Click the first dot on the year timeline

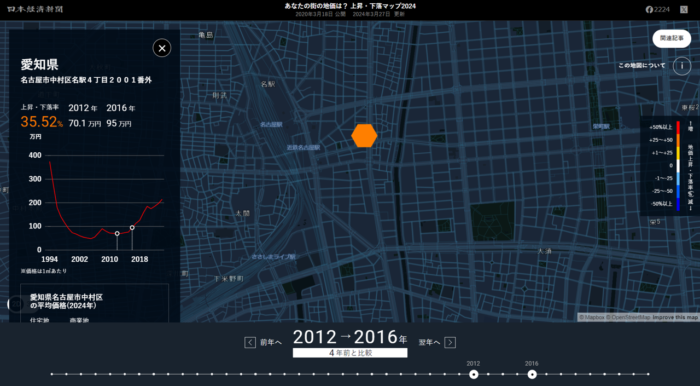tap(52, 374)
